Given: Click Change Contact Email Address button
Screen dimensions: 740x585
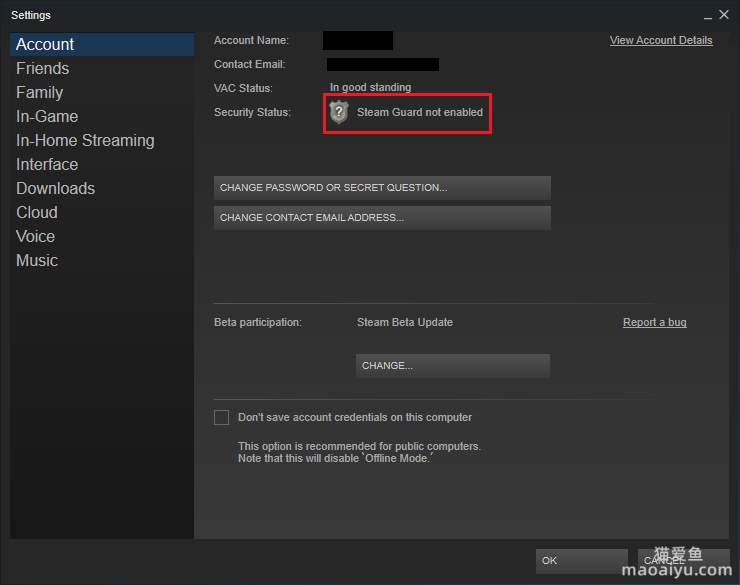Looking at the screenshot, I should click(x=382, y=218).
